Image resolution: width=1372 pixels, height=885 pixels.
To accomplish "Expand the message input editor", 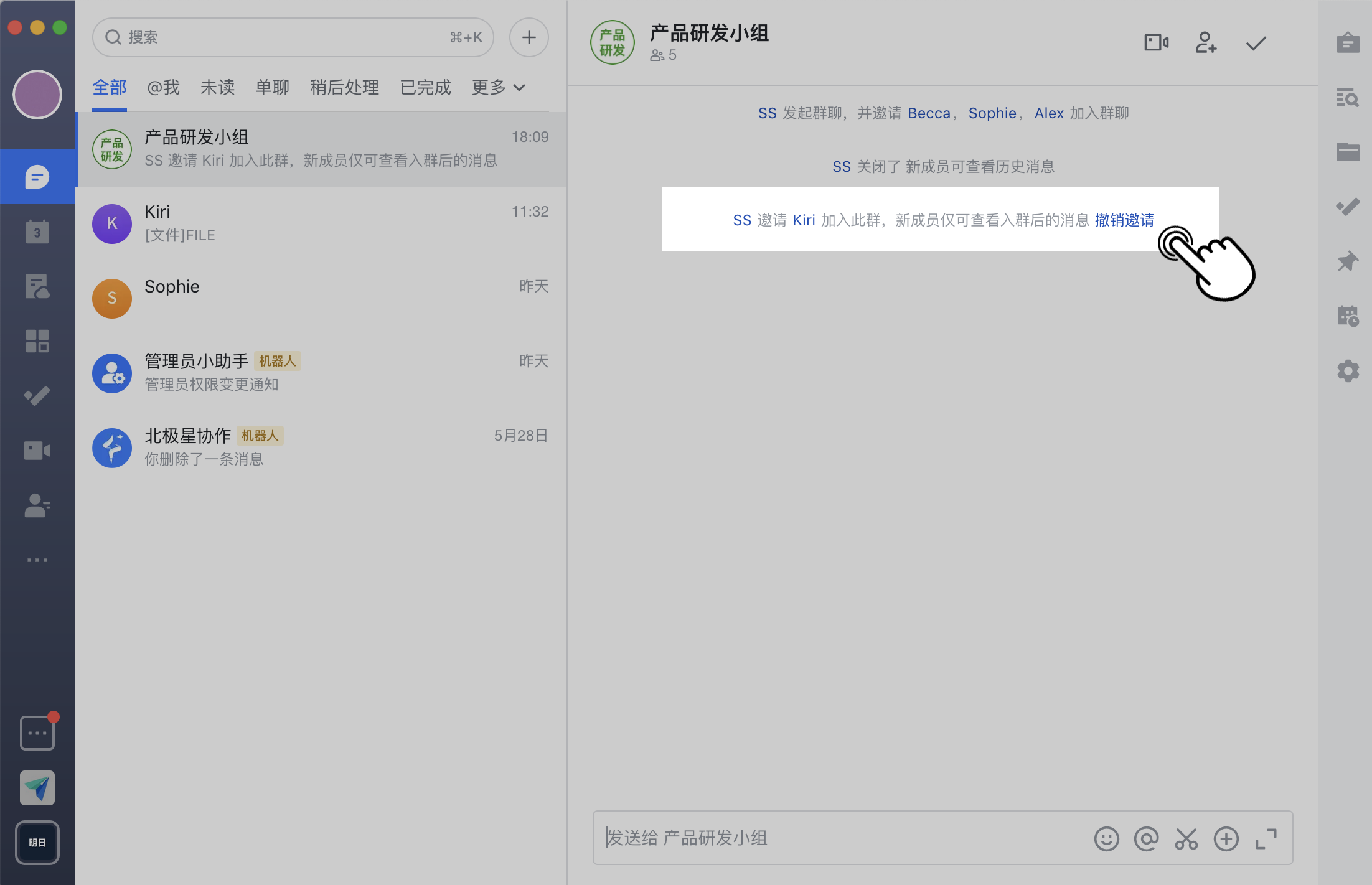I will coord(1266,838).
